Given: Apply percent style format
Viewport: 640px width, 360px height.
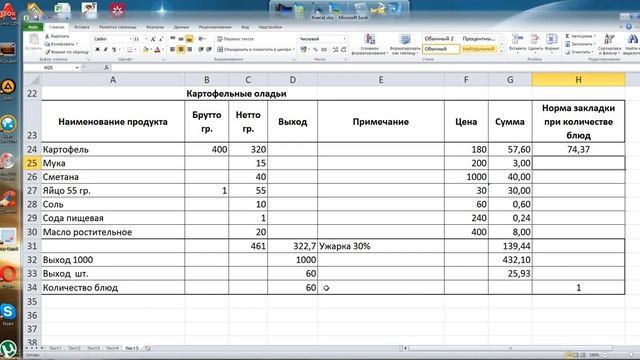Looking at the screenshot, I should 315,49.
